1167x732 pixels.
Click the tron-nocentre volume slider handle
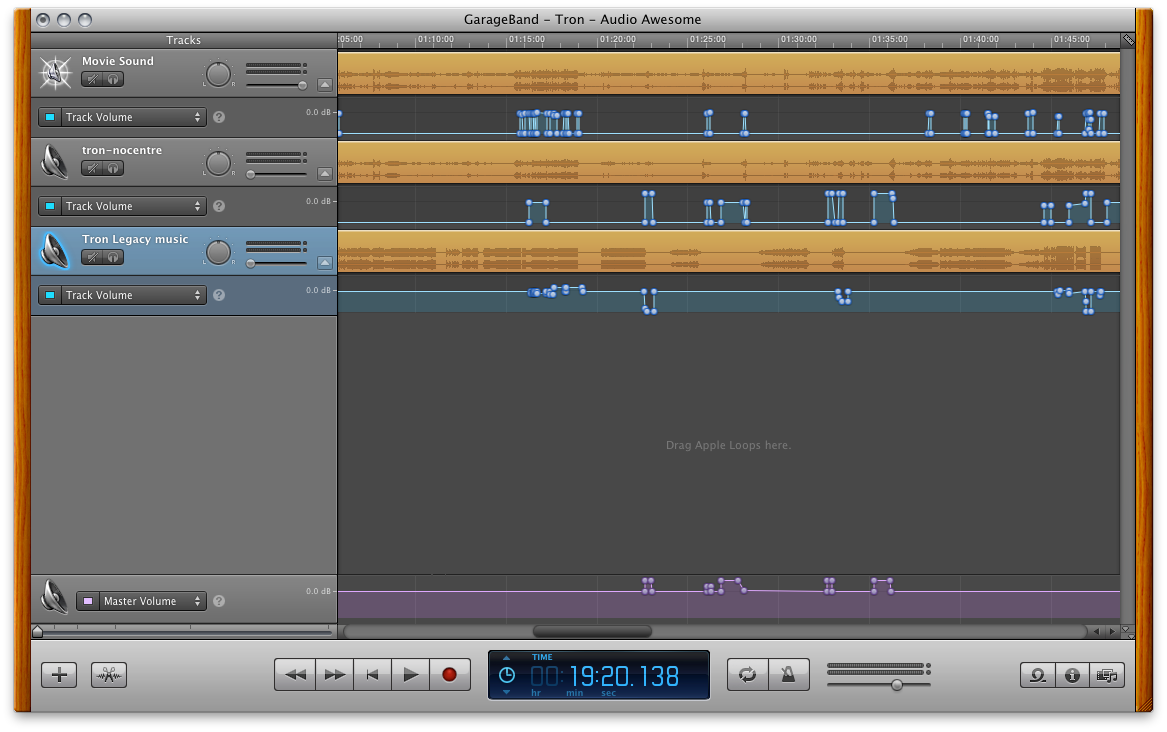[251, 175]
